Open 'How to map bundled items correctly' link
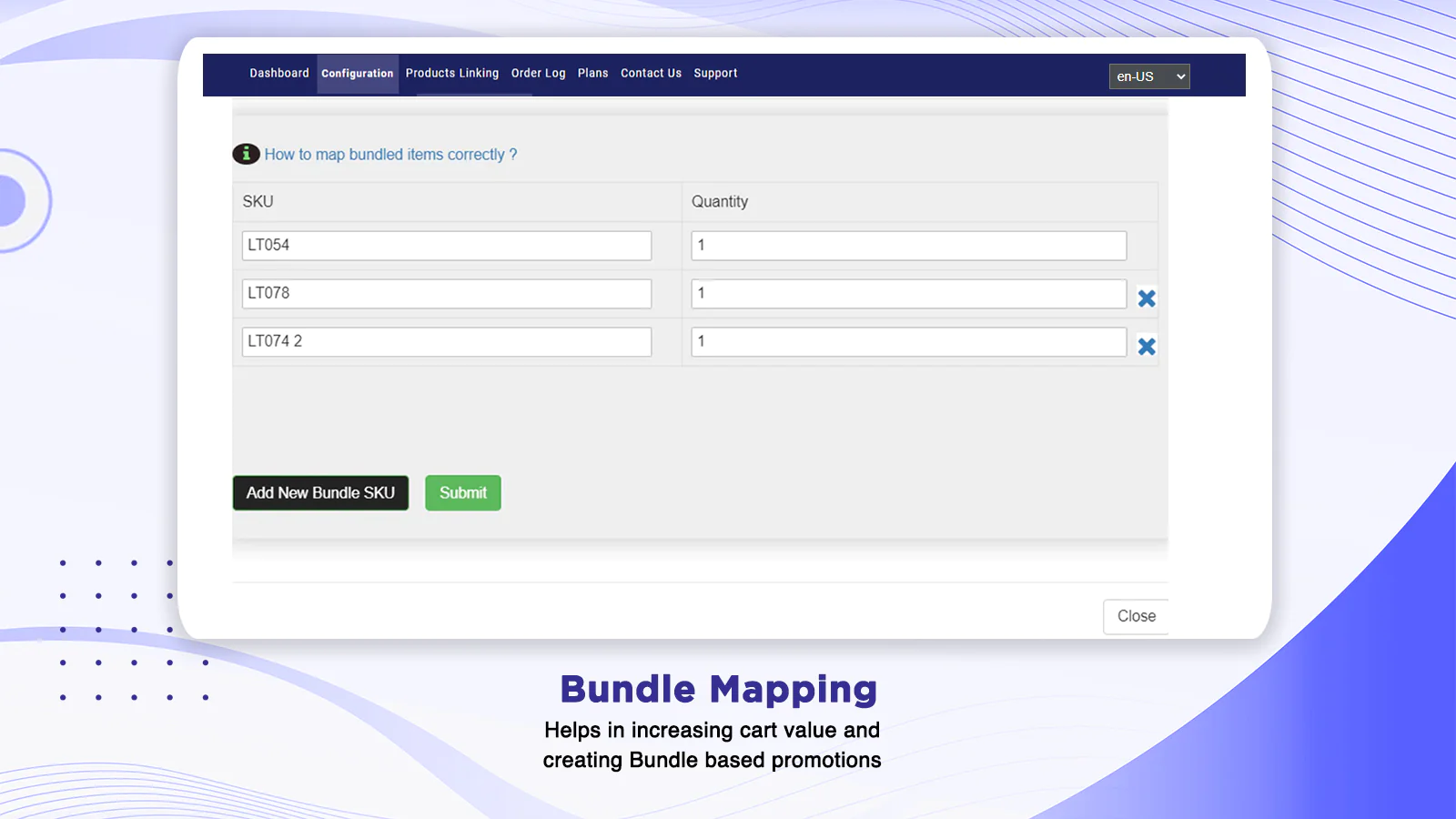Viewport: 1456px width, 819px height. (390, 155)
